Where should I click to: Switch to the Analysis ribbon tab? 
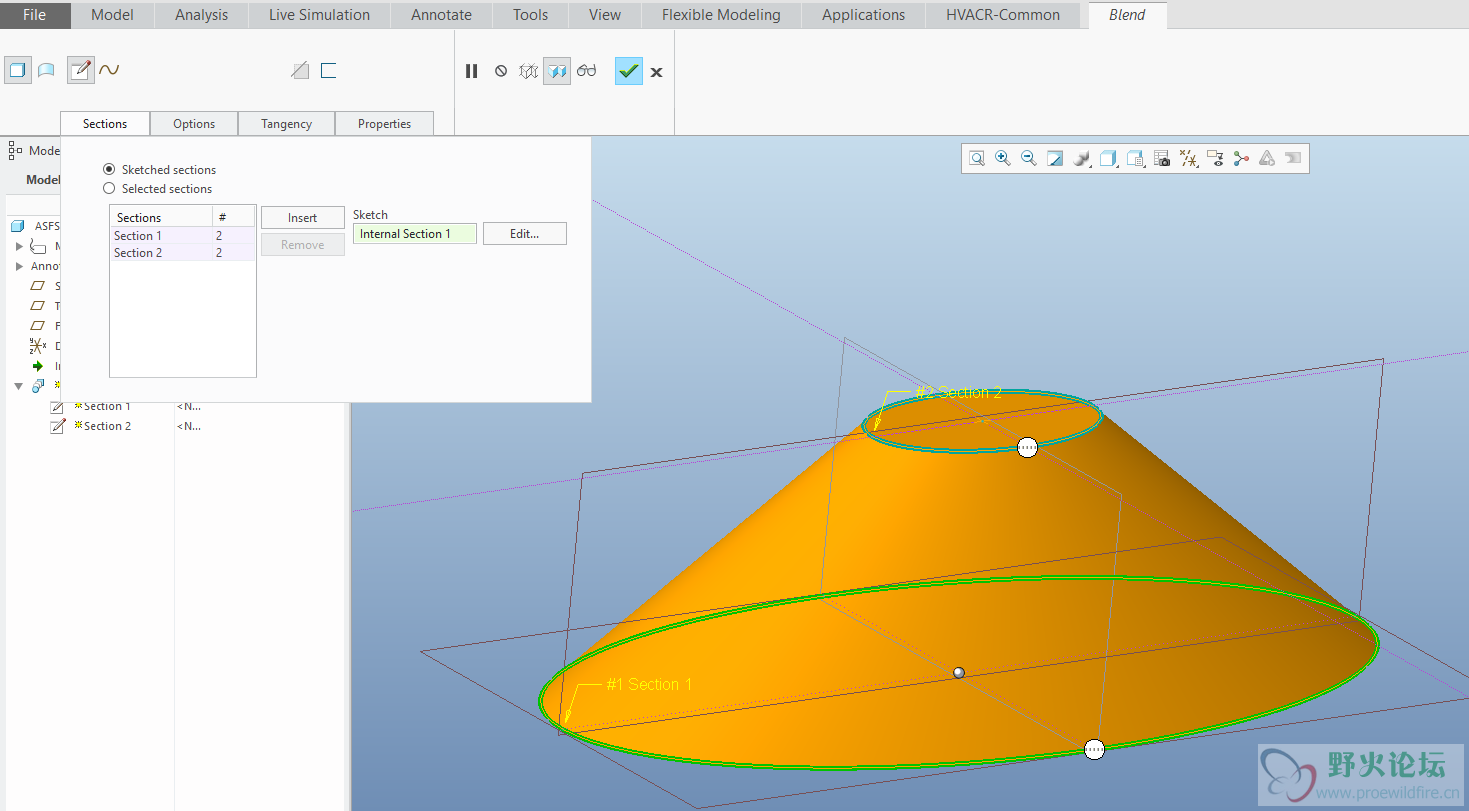201,15
